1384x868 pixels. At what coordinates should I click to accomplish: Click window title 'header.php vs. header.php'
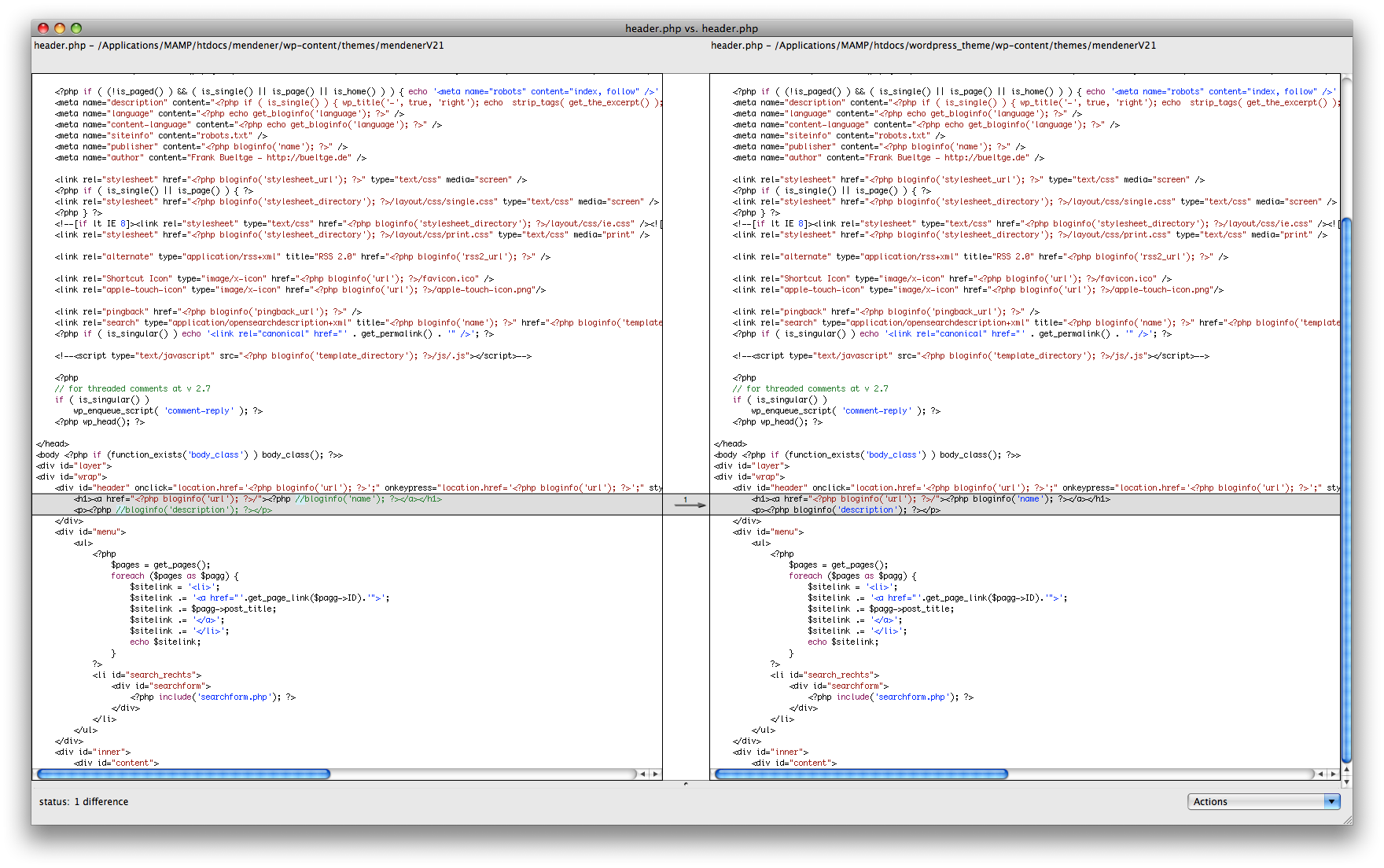click(x=692, y=28)
